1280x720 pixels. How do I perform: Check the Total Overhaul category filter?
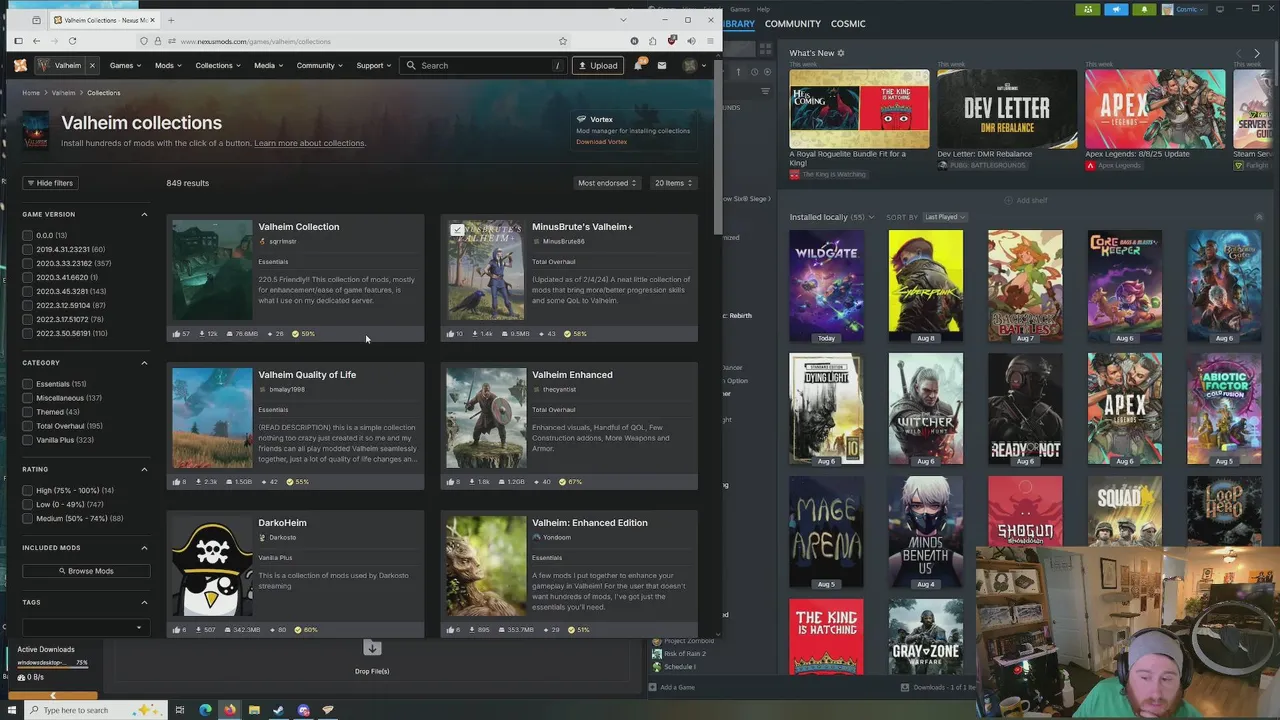click(28, 426)
